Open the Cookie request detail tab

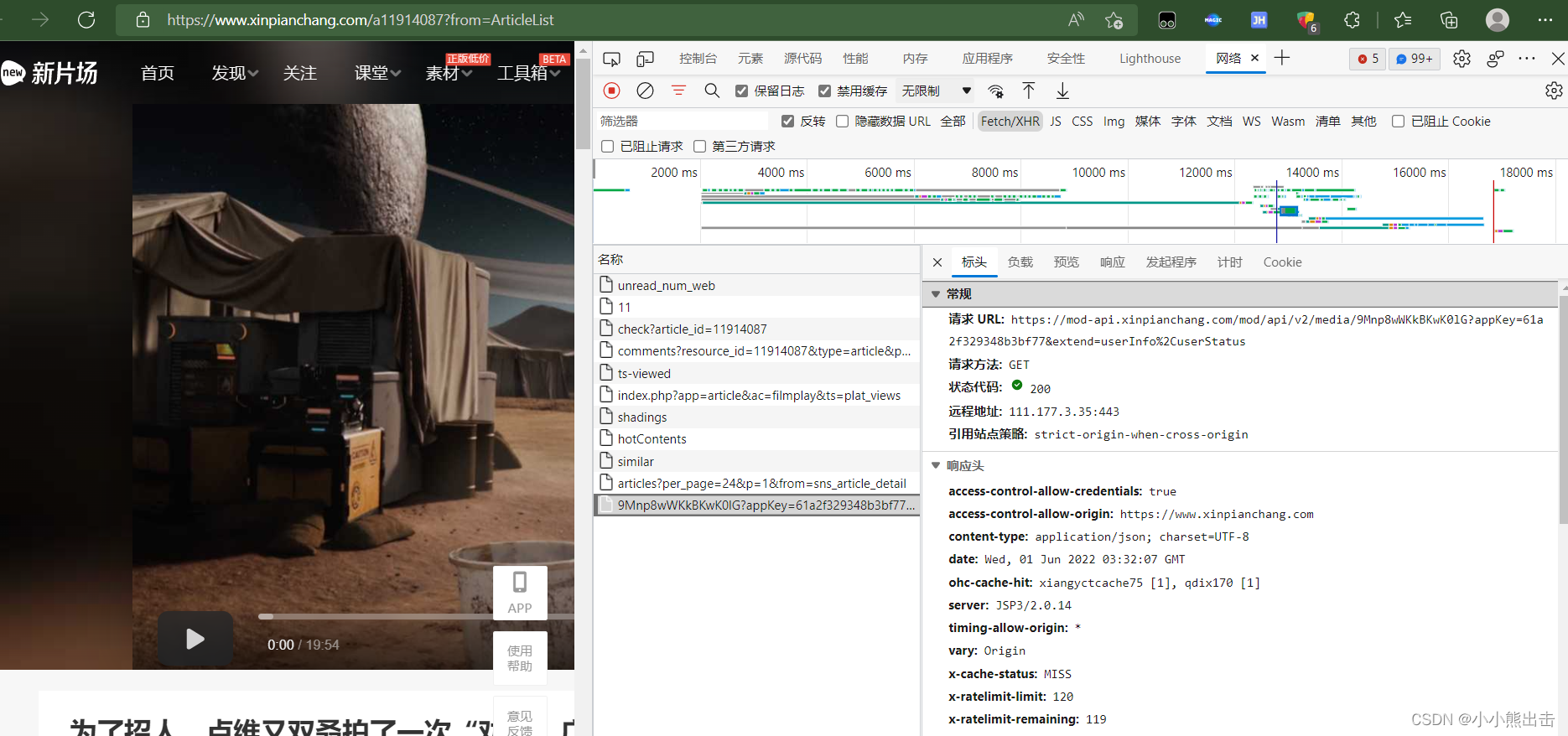(1282, 262)
